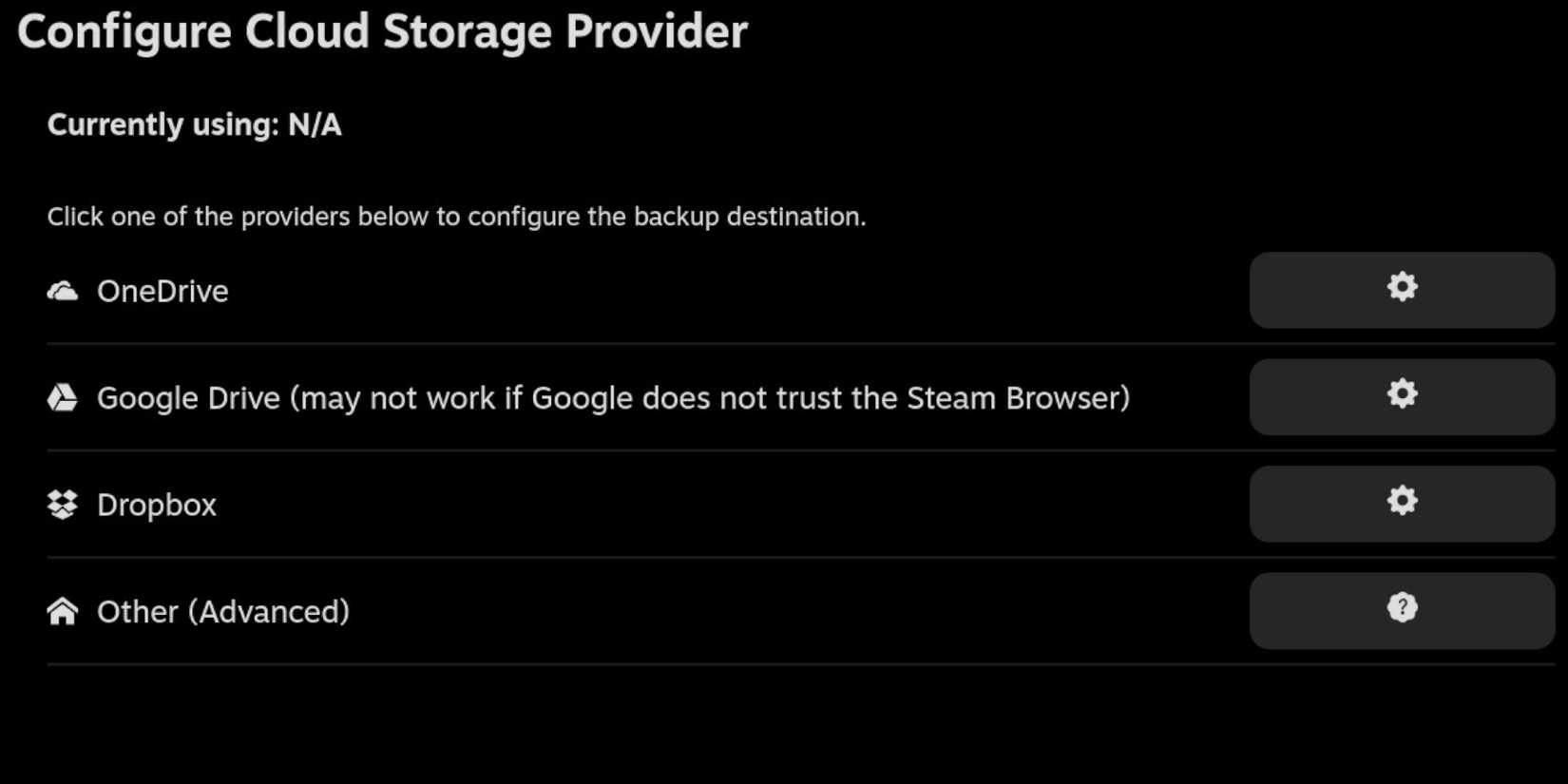
Task: Click the divider line below the Dropbox row
Action: coord(646,557)
